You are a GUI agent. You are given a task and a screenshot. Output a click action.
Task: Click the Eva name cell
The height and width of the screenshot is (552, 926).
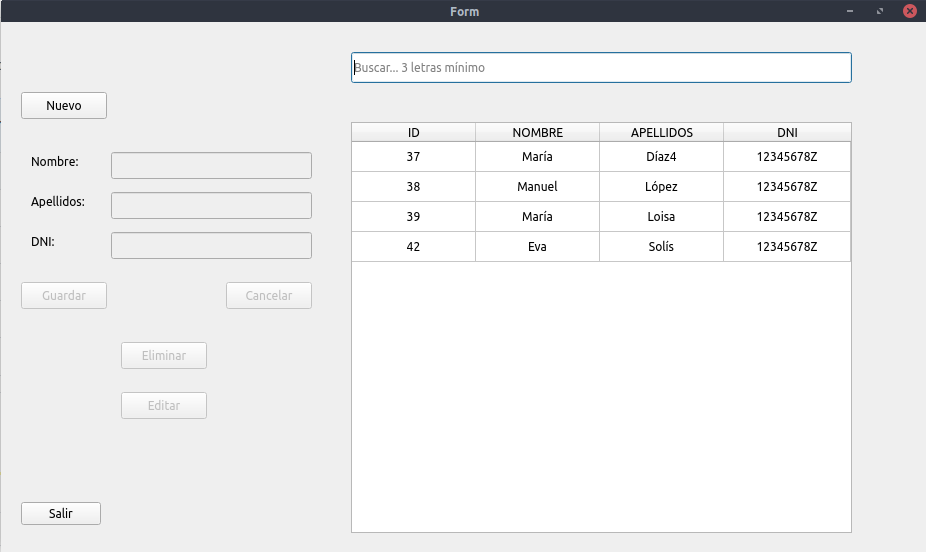tap(537, 247)
